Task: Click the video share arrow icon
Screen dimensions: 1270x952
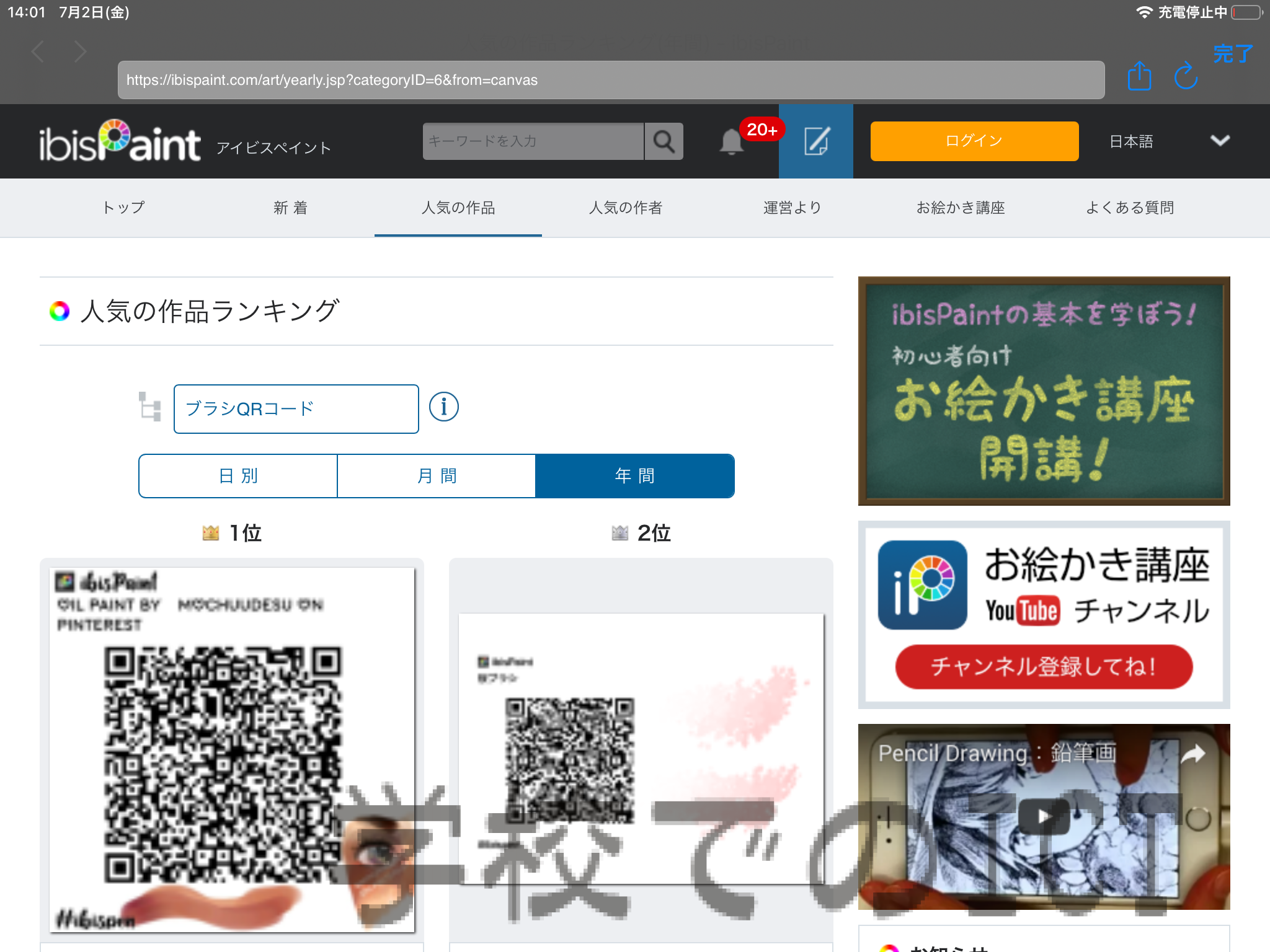Action: coord(1193,754)
